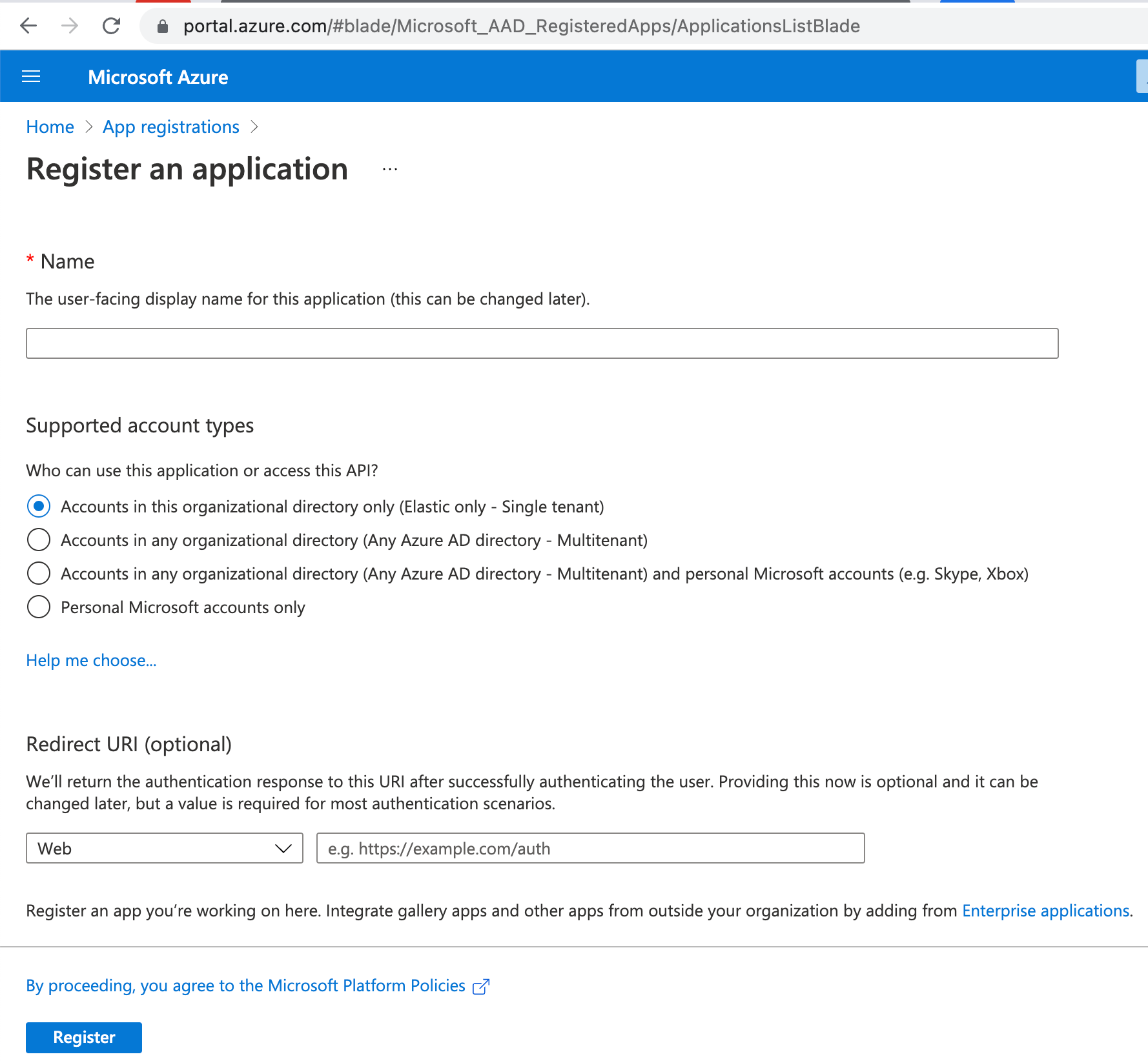1148x1061 pixels.
Task: Click the Microsoft Azure logo text
Action: (158, 76)
